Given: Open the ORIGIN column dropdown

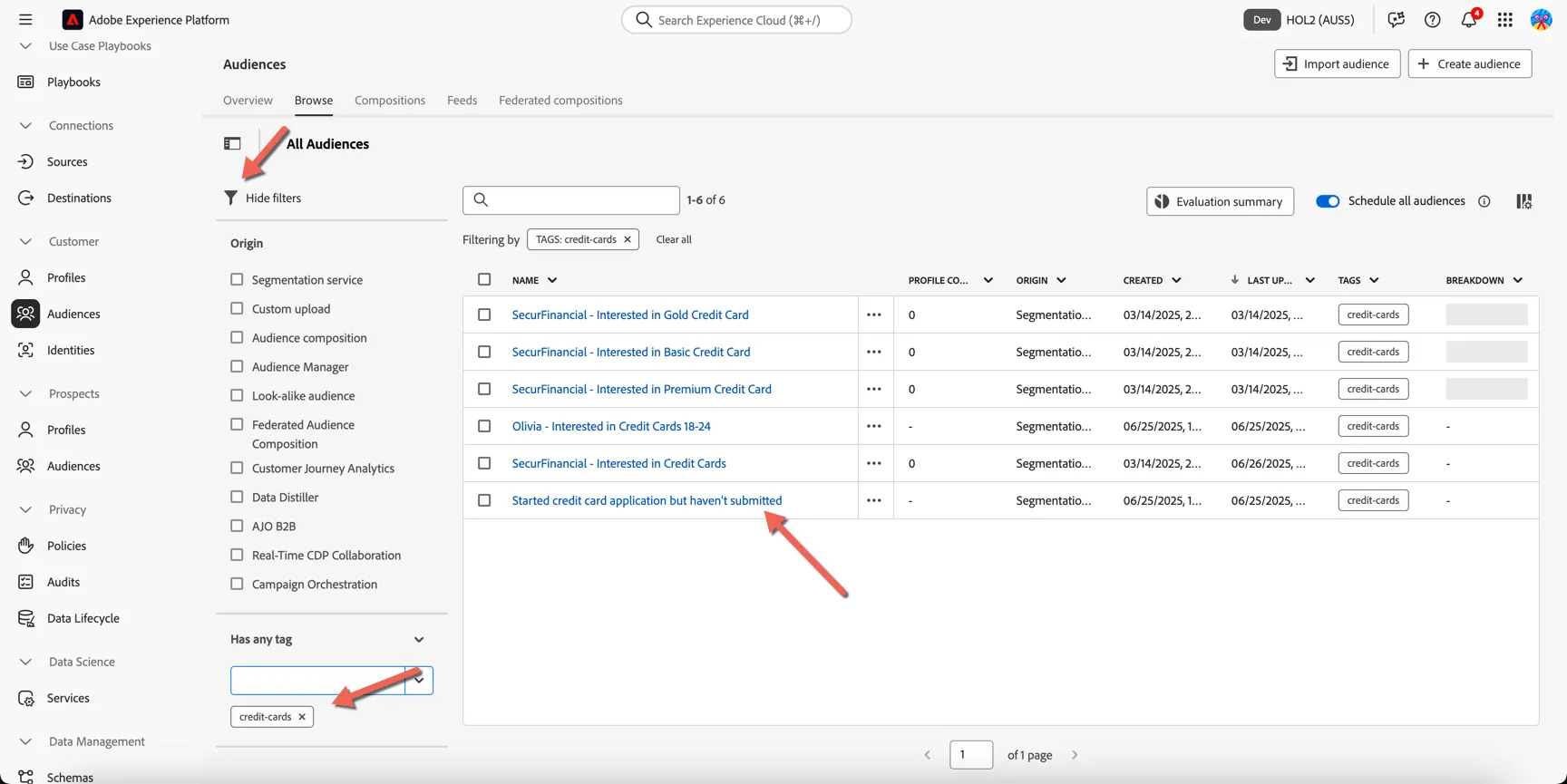Looking at the screenshot, I should point(1061,280).
